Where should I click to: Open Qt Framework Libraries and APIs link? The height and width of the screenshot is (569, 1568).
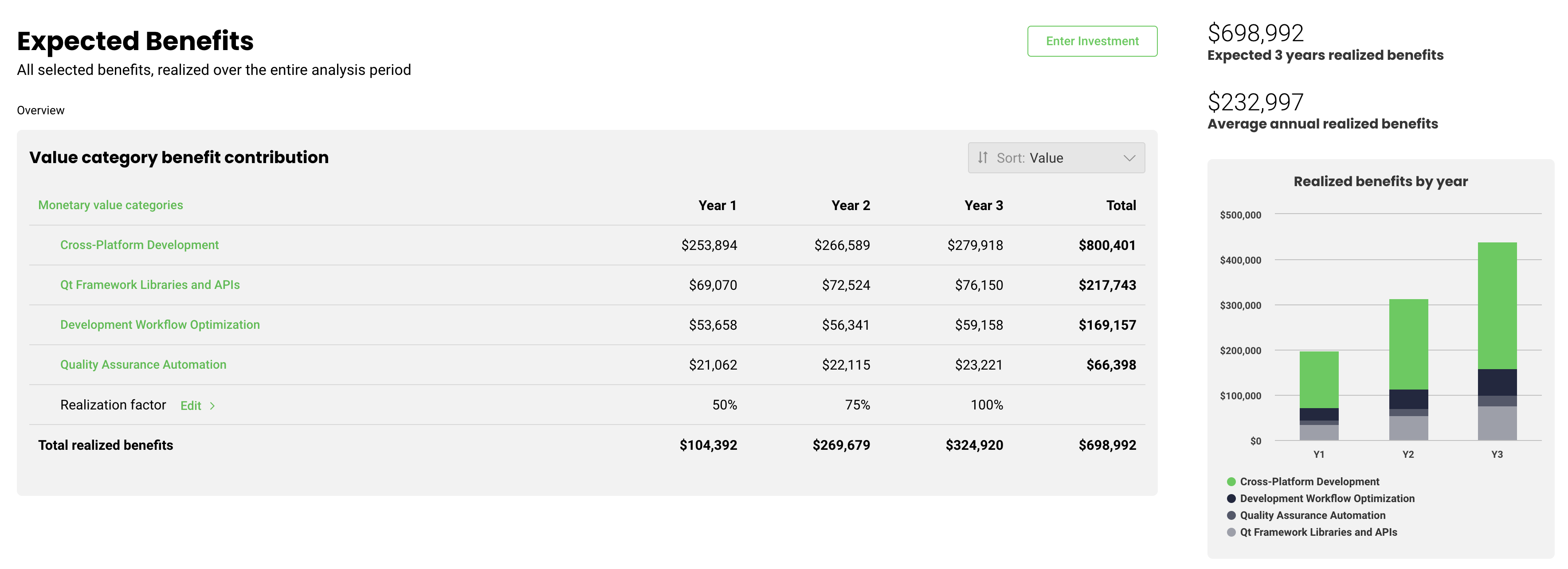[150, 285]
